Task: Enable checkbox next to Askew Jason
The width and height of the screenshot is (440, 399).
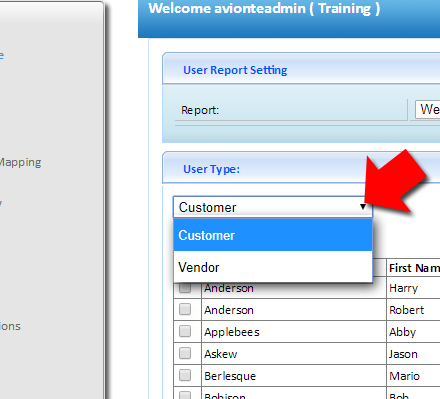Action: point(185,353)
